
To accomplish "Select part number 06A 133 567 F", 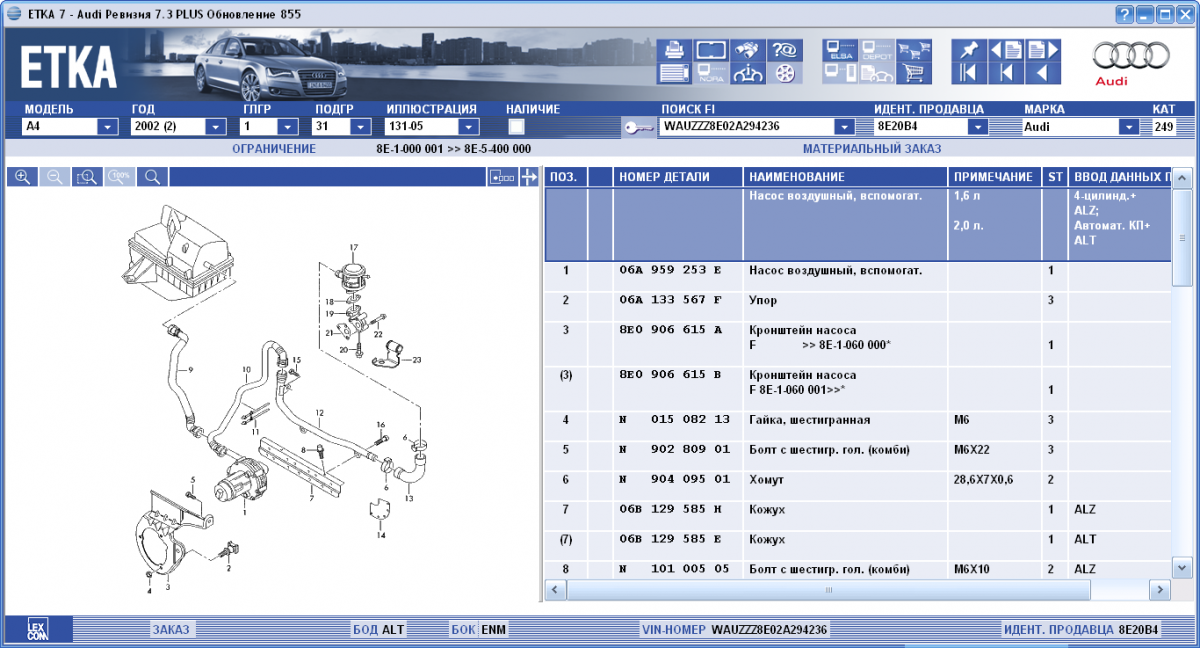I will [670, 300].
